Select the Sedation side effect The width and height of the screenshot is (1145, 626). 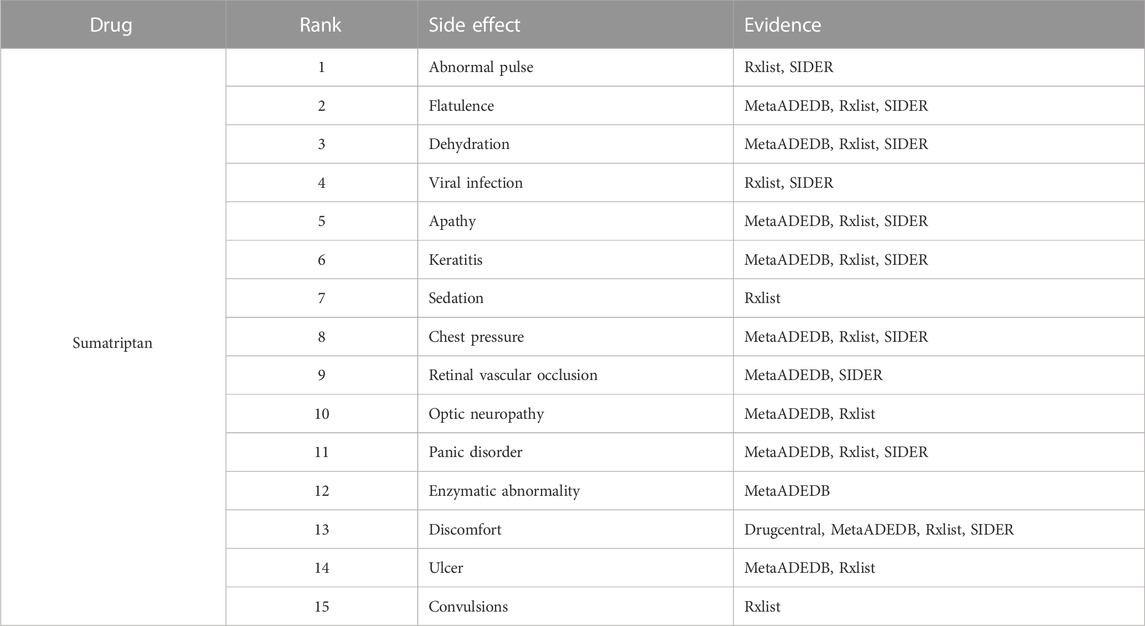pyautogui.click(x=456, y=298)
